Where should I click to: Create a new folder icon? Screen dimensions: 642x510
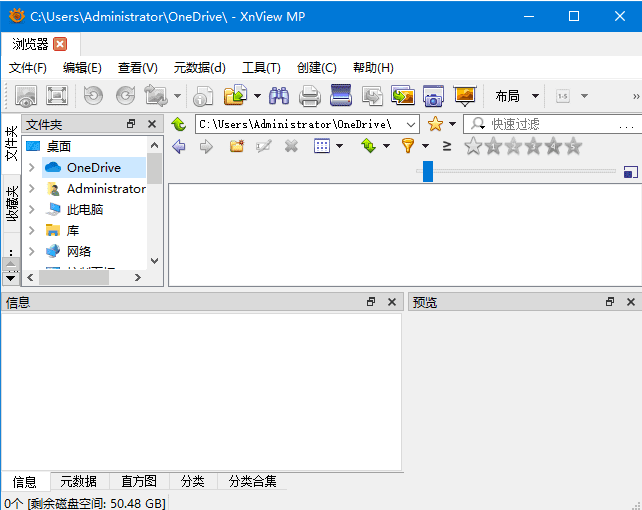click(237, 146)
